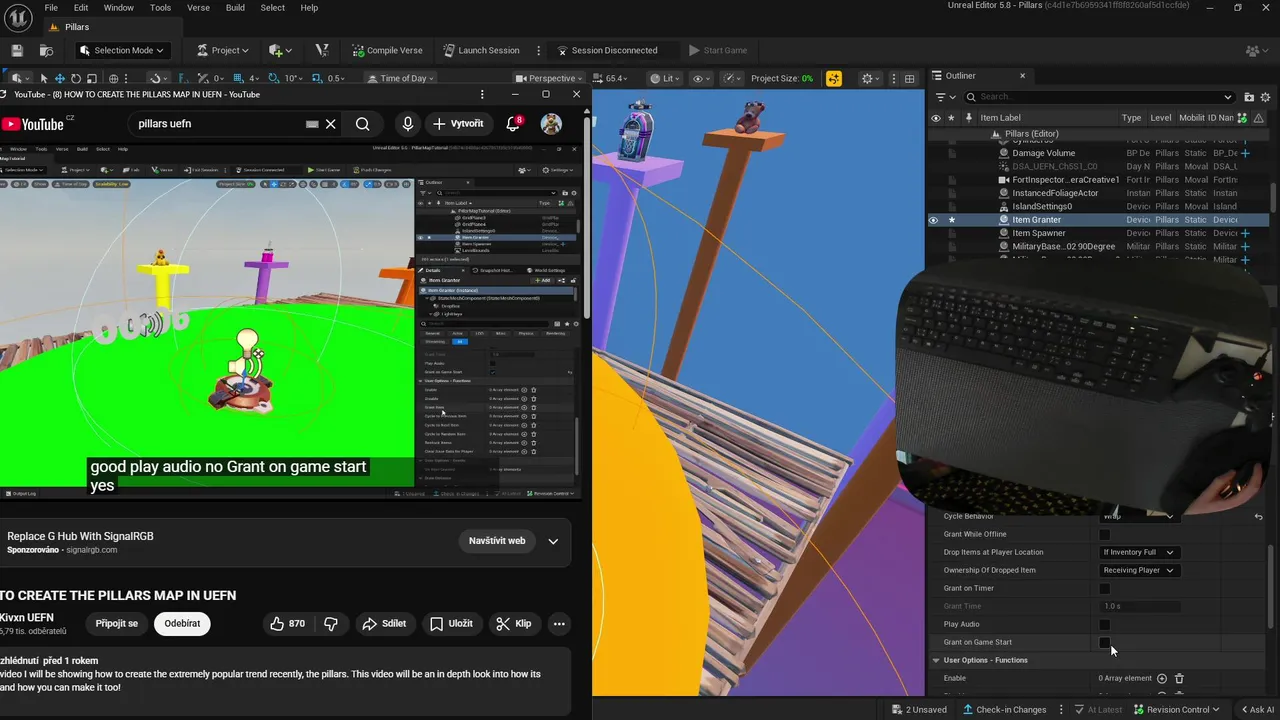
Task: Enable Grant While Offline checkbox
Action: tap(1105, 535)
